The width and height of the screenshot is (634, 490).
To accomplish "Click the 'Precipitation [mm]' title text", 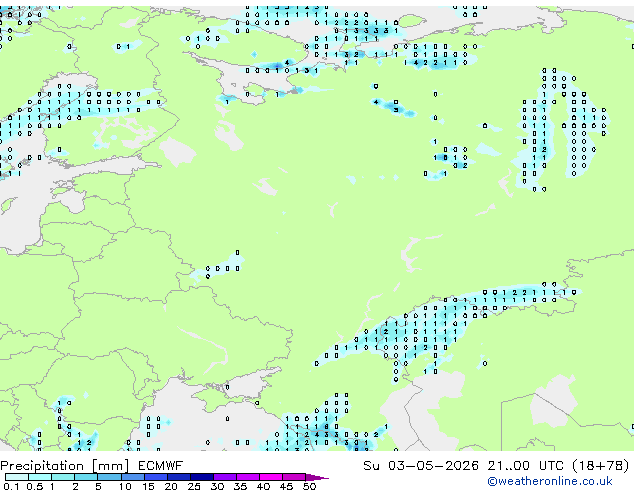I will [65, 466].
